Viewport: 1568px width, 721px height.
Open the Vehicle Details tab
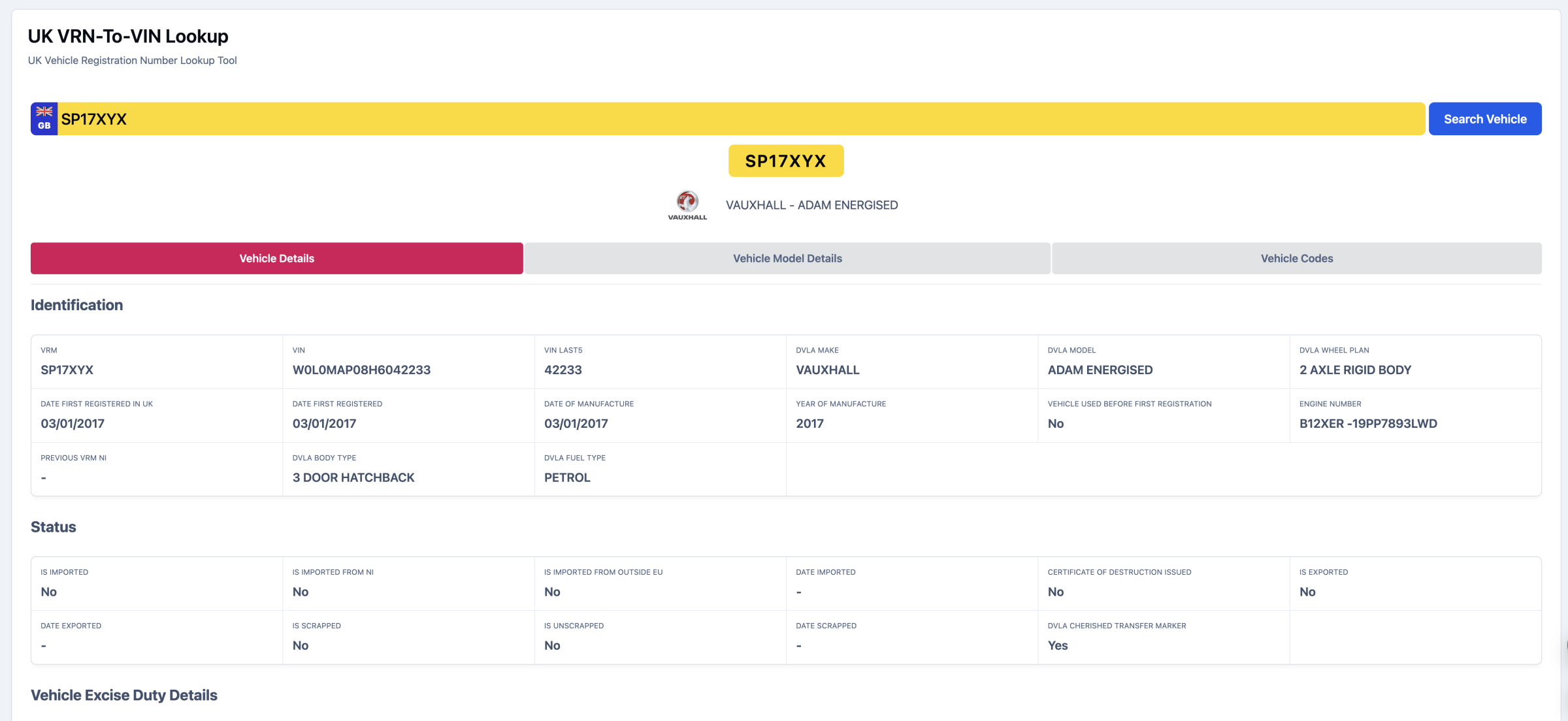[x=277, y=259]
